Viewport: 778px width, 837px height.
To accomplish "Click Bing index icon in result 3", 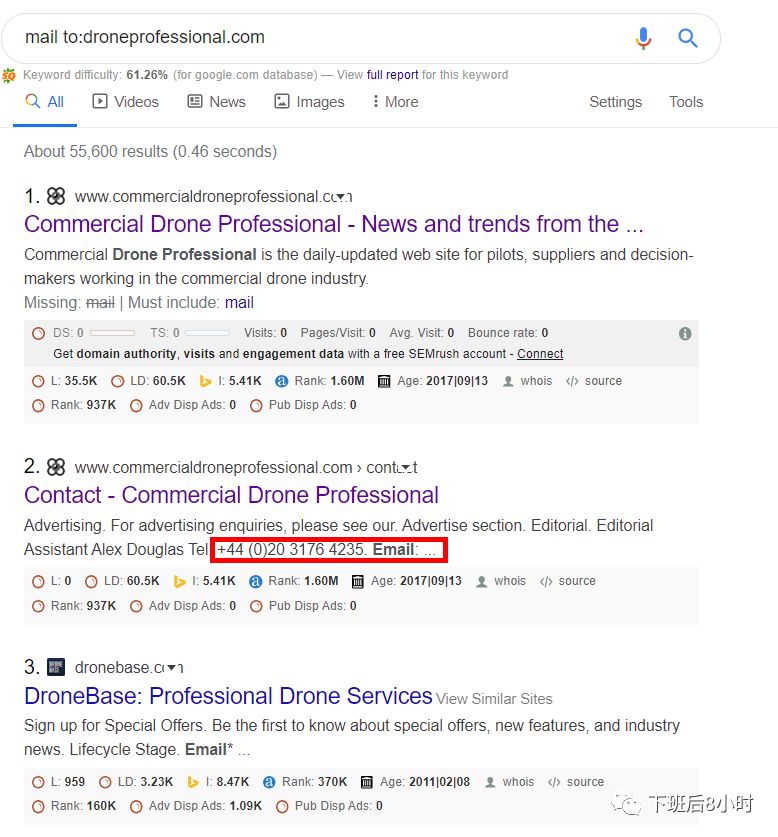I will (193, 782).
